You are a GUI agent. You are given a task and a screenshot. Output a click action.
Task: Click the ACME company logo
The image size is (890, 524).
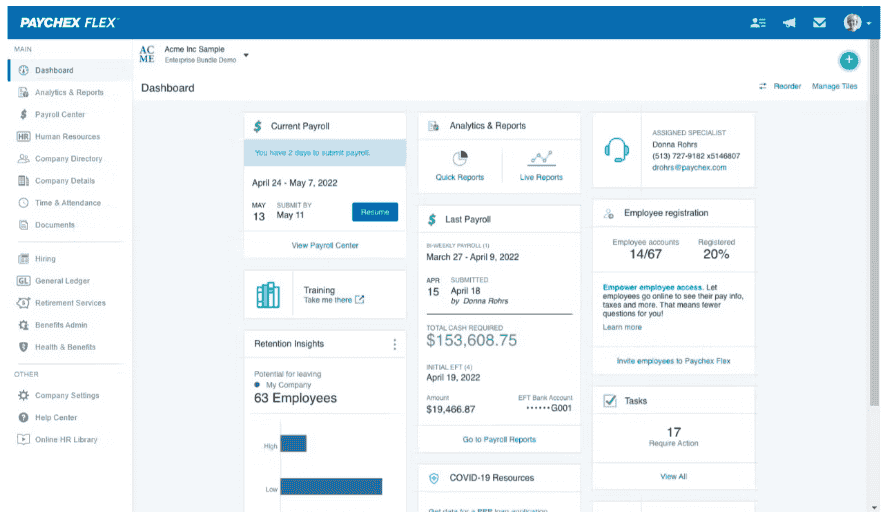tap(147, 55)
